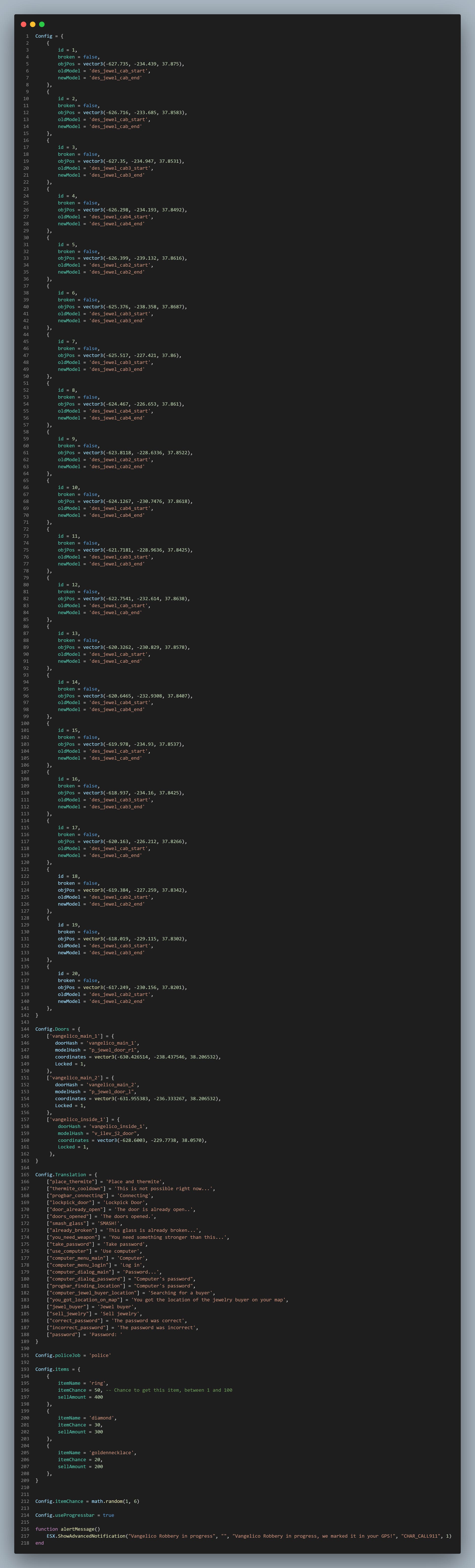Click the ["computer_dialog_main"] line

click(x=104, y=1272)
